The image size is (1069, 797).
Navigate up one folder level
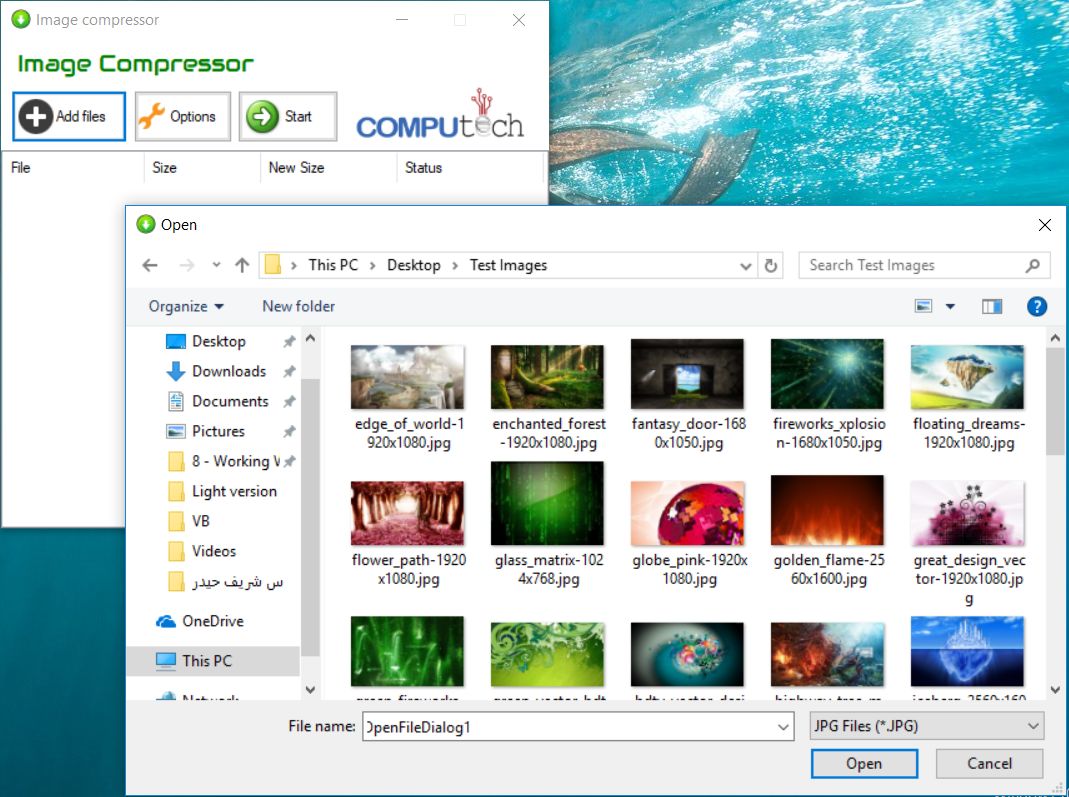coord(241,265)
